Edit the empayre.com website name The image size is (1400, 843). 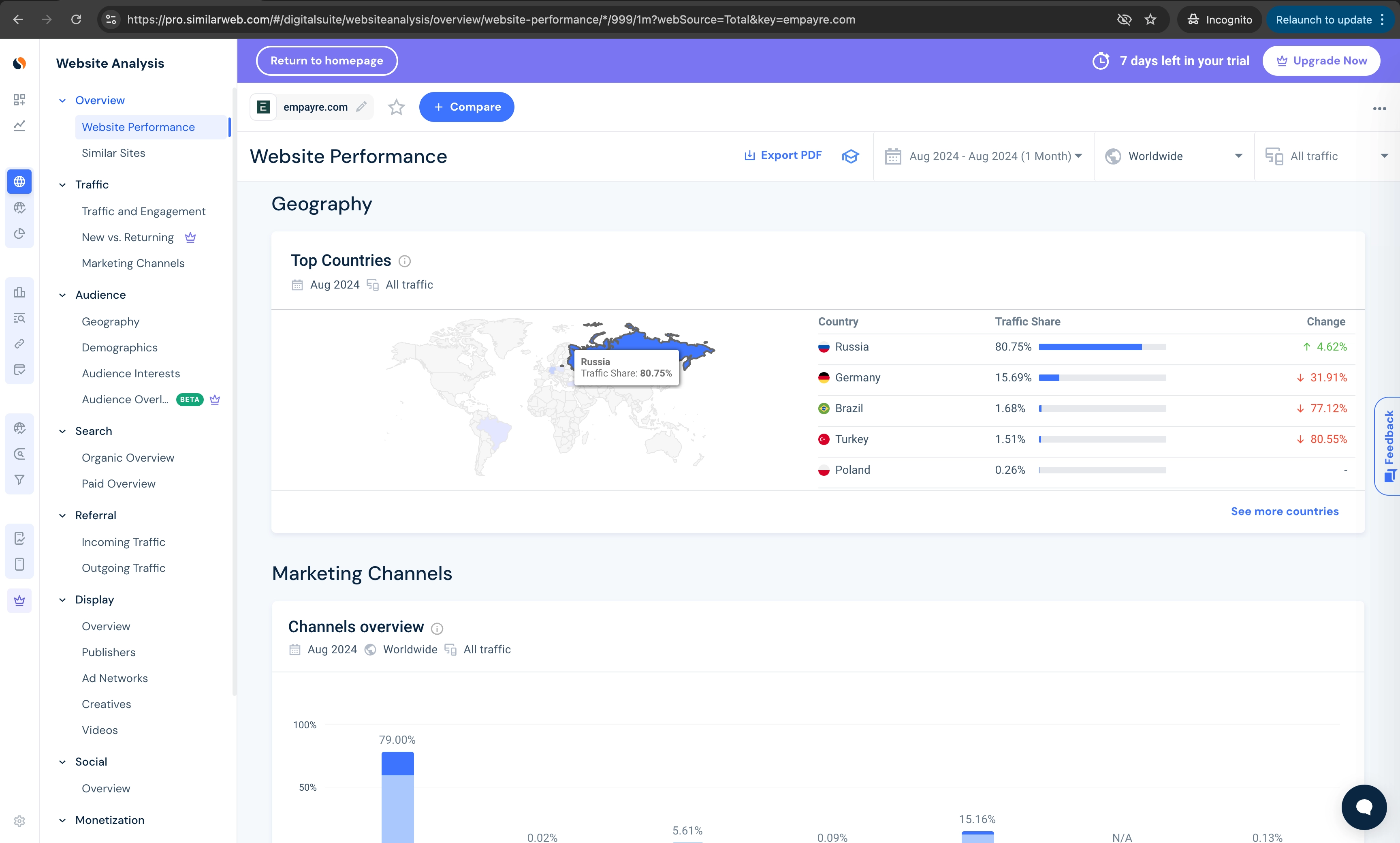pos(361,107)
